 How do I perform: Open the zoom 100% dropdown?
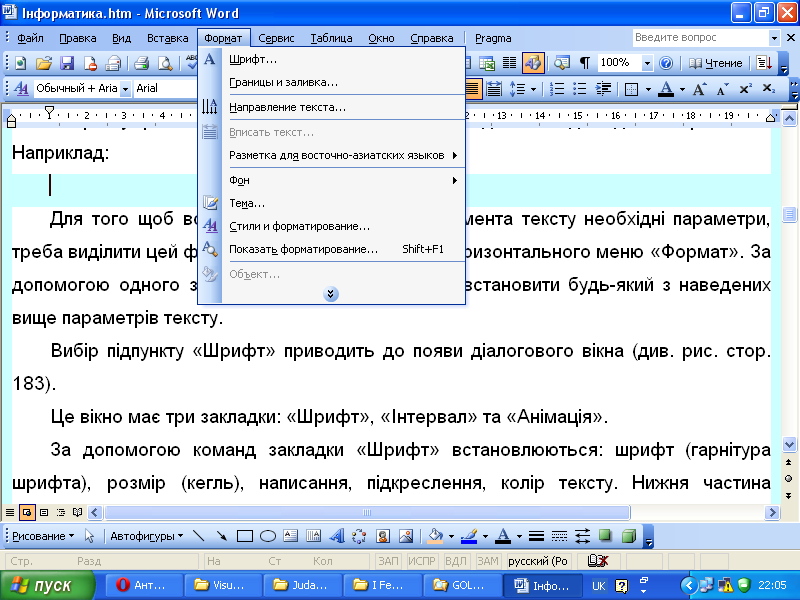tap(647, 63)
